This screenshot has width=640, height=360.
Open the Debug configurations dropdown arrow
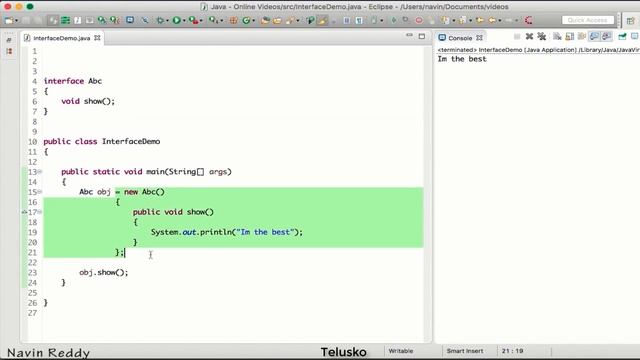(x=167, y=20)
